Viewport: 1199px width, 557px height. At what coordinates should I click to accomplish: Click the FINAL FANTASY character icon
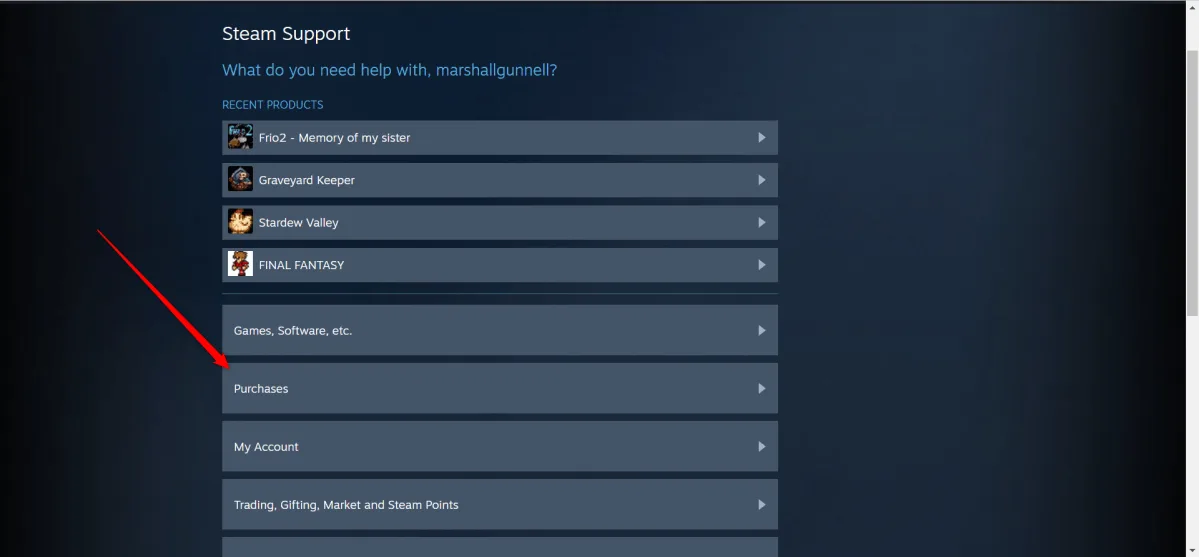pos(240,265)
